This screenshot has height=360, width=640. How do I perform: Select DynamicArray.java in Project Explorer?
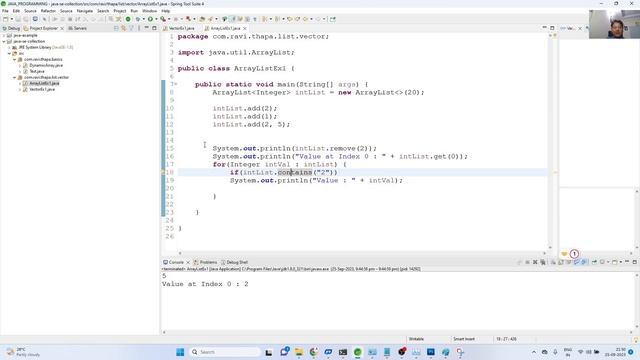click(46, 65)
